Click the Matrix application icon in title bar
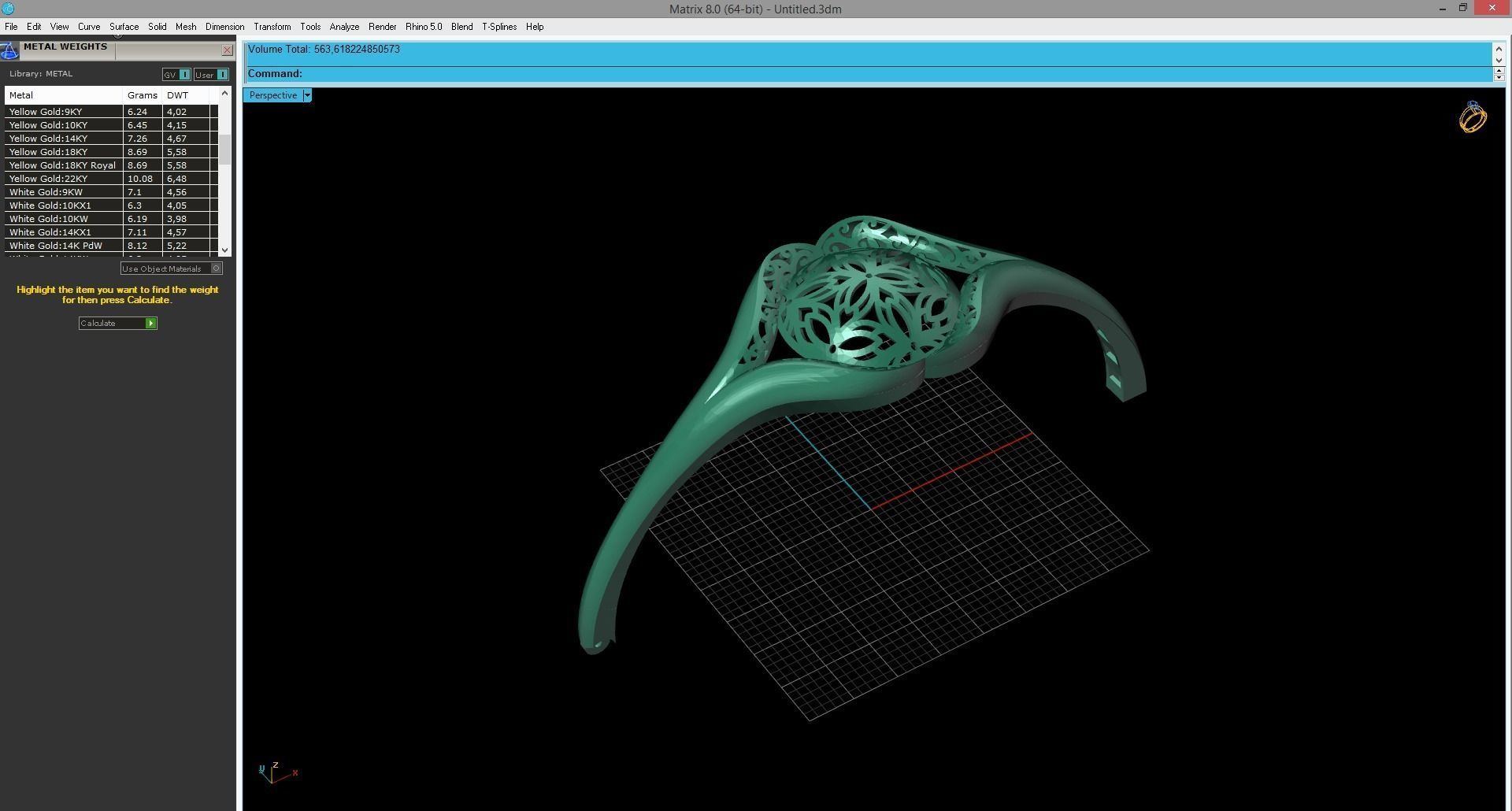The height and width of the screenshot is (811, 1512). coord(8,9)
